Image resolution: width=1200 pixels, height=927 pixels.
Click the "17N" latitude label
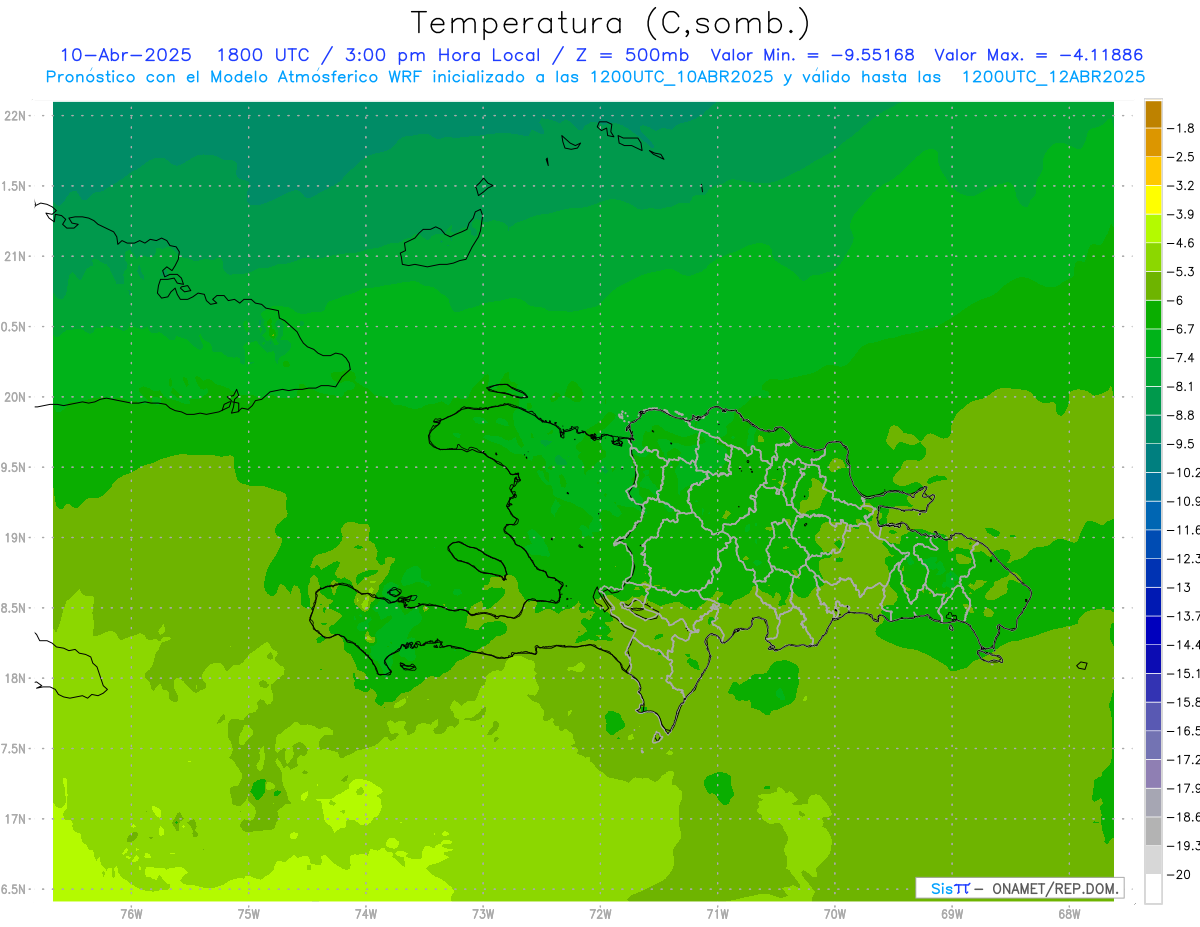(16, 819)
